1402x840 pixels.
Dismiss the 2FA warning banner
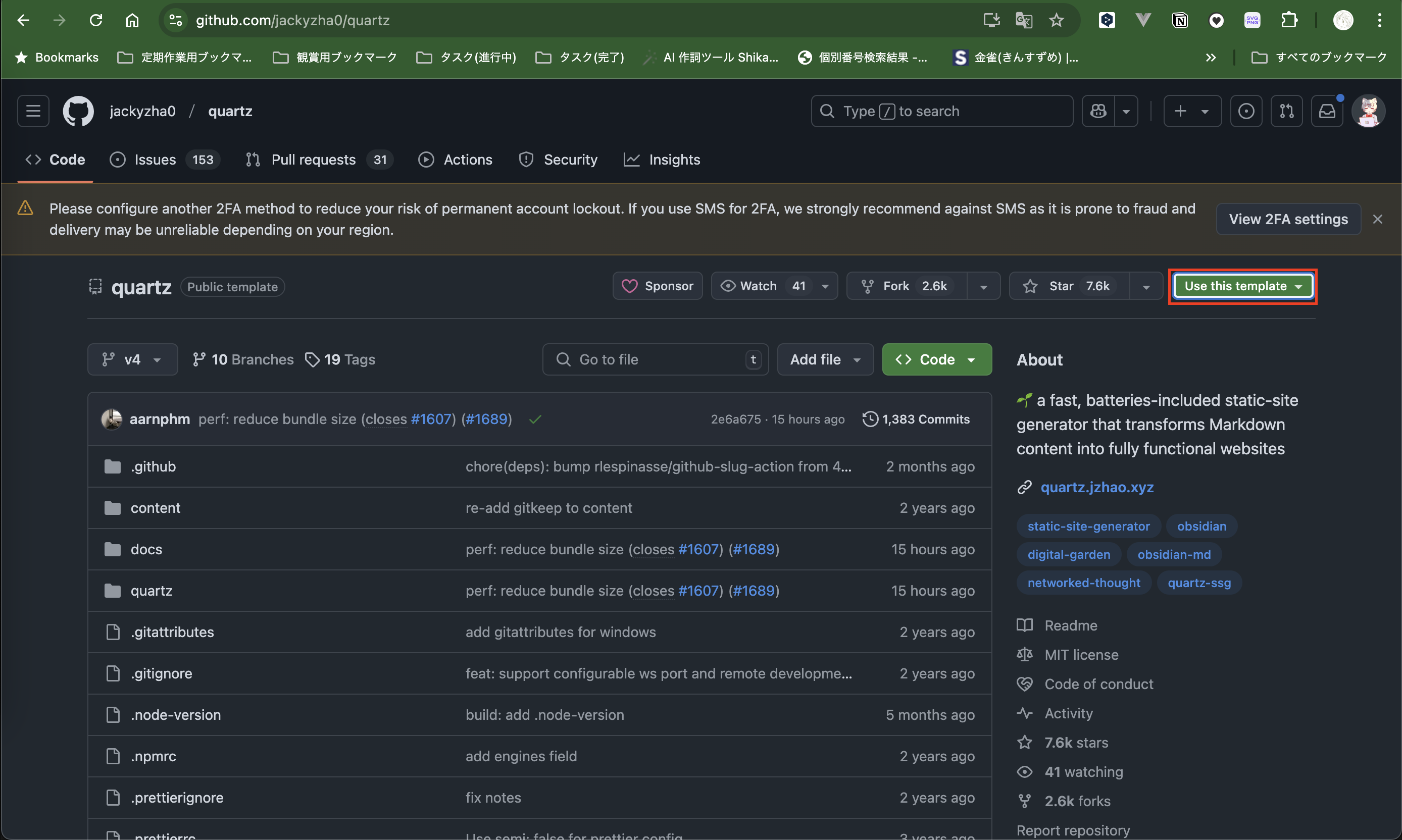pyautogui.click(x=1378, y=219)
